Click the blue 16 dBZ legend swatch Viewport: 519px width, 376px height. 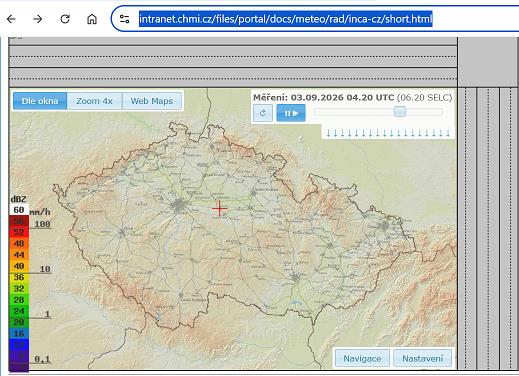(19, 333)
